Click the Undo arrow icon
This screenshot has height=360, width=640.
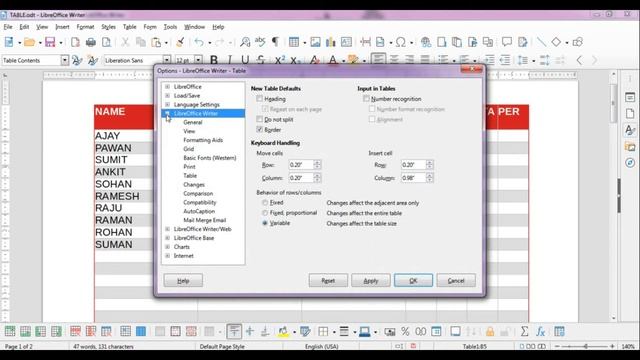coord(199,42)
